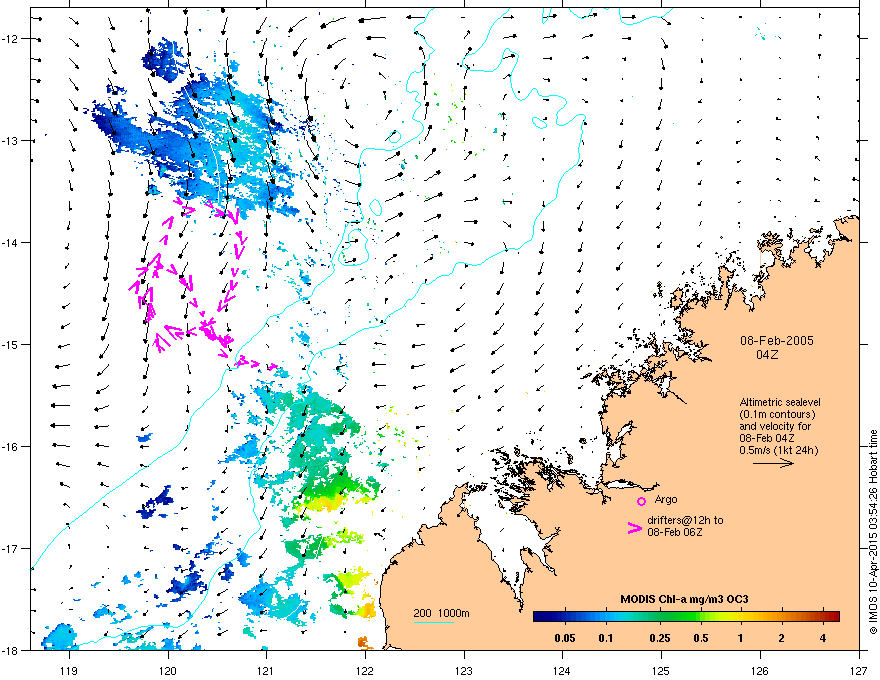Click the longitude axis label 127
Viewport: 880px width, 680px height.
(x=859, y=670)
